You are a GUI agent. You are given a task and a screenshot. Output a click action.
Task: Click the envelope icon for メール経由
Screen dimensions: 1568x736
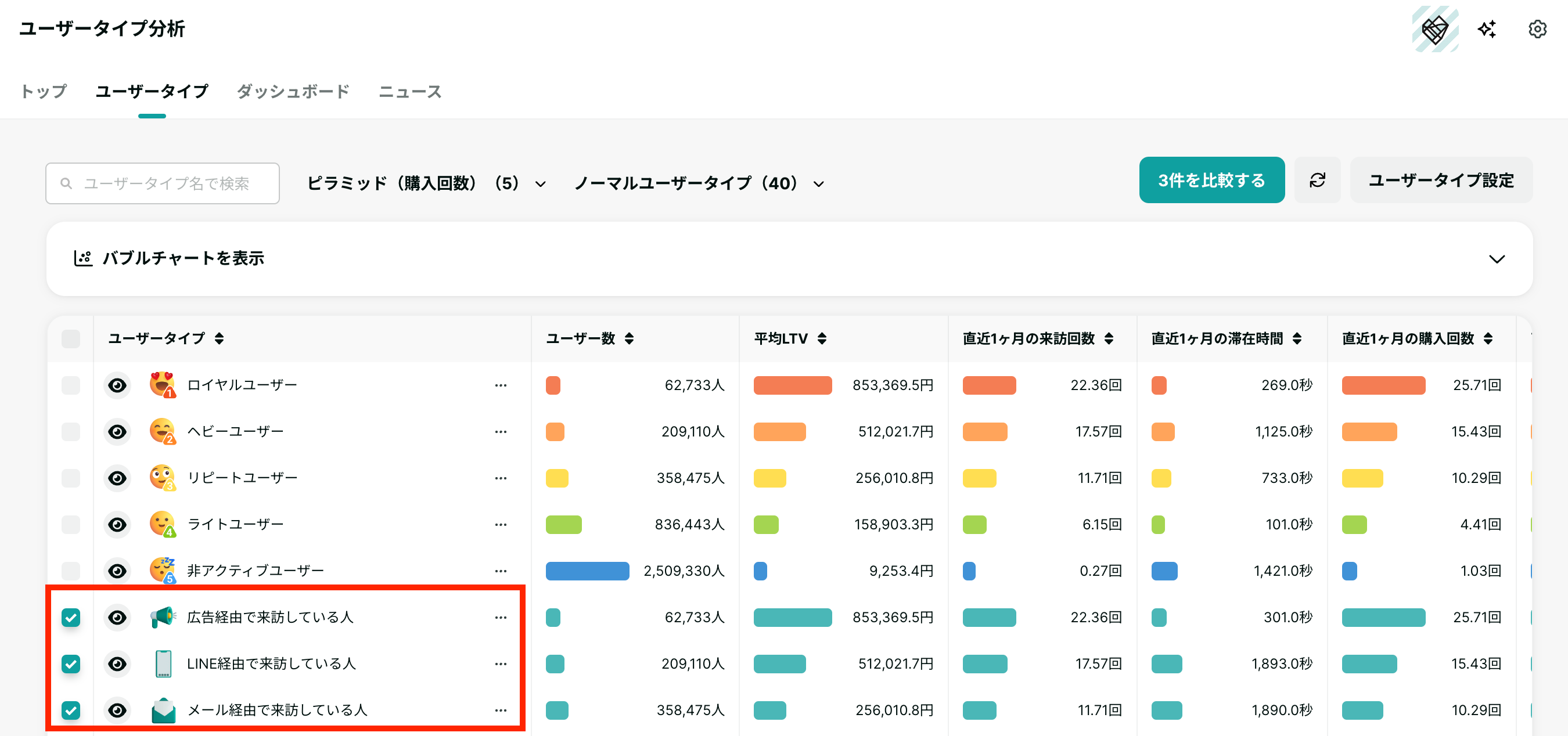[x=163, y=710]
